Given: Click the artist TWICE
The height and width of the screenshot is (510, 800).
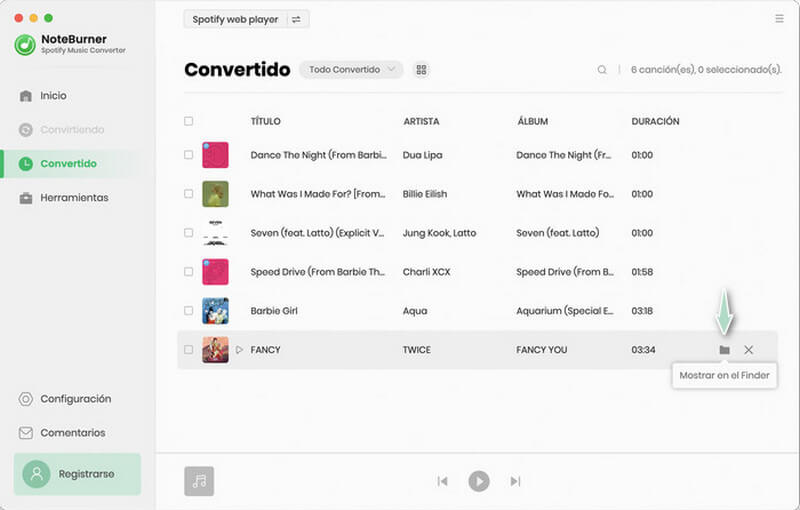Looking at the screenshot, I should pyautogui.click(x=416, y=350).
